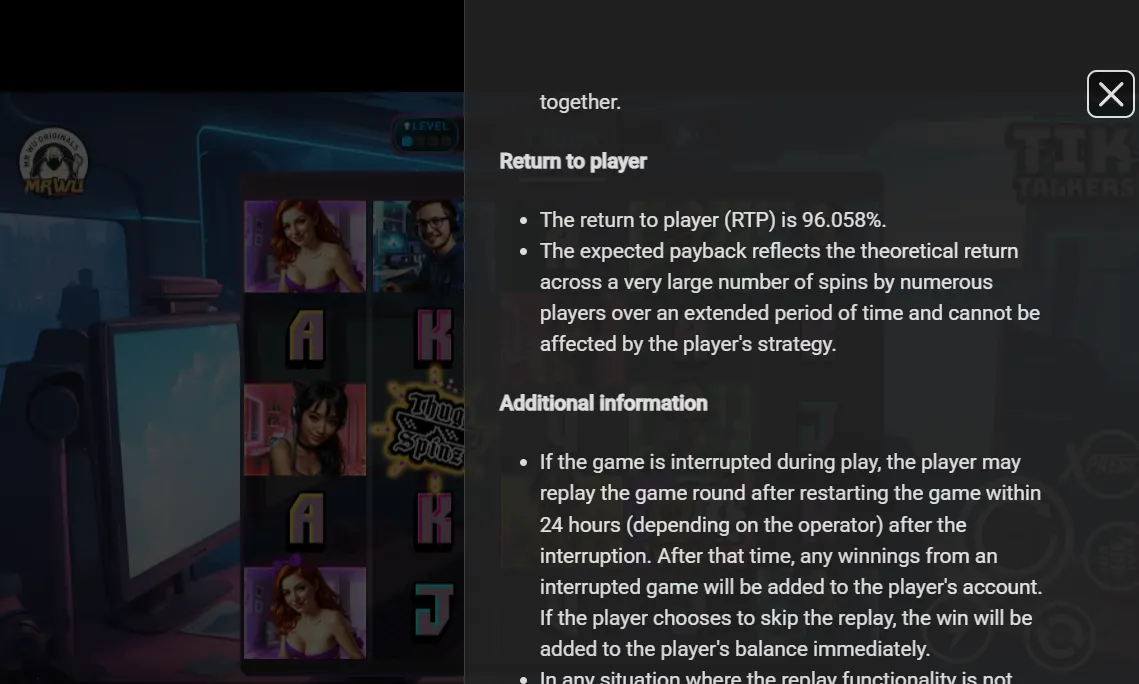Click the dimmed XPRESS button behind panel

tap(1104, 465)
